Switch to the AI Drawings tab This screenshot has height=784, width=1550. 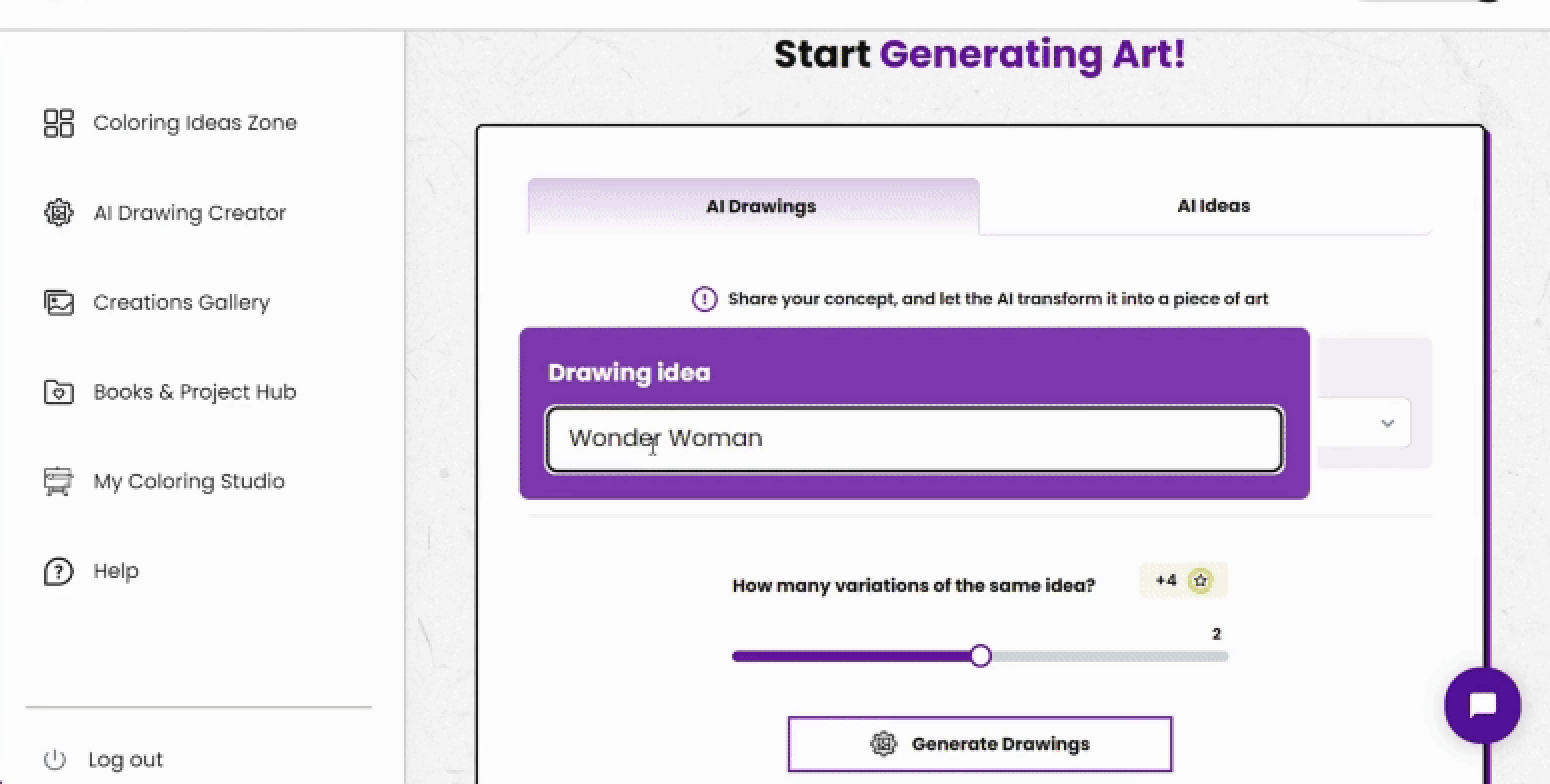click(x=761, y=206)
